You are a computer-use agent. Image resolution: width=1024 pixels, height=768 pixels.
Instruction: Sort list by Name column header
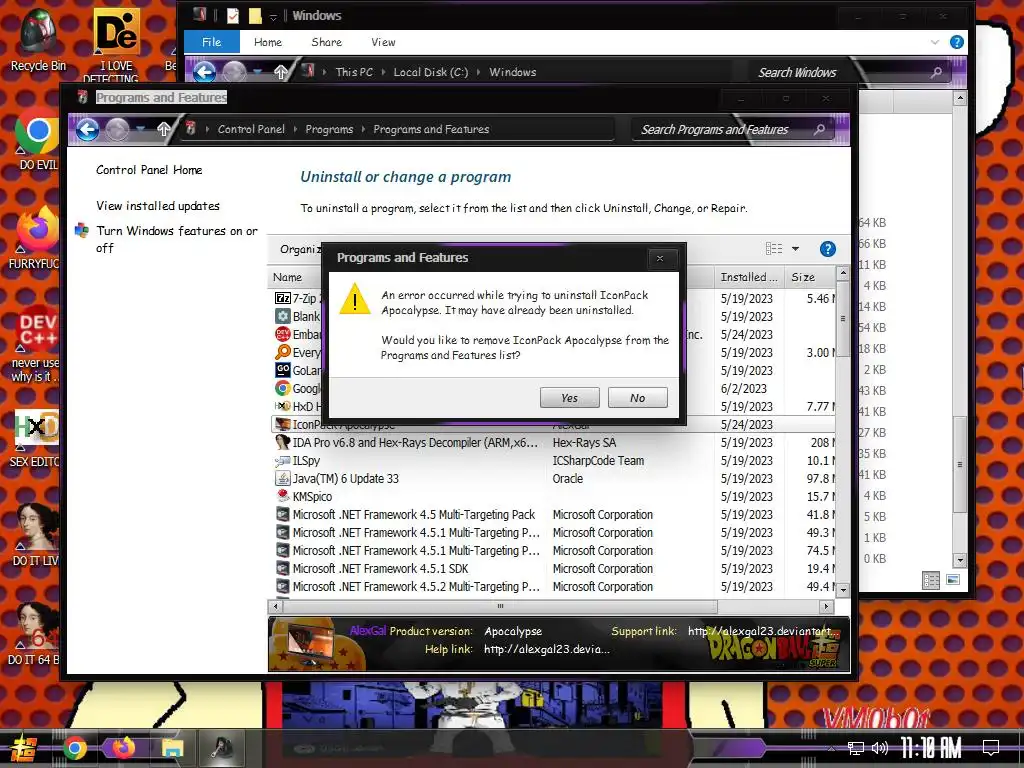point(287,278)
